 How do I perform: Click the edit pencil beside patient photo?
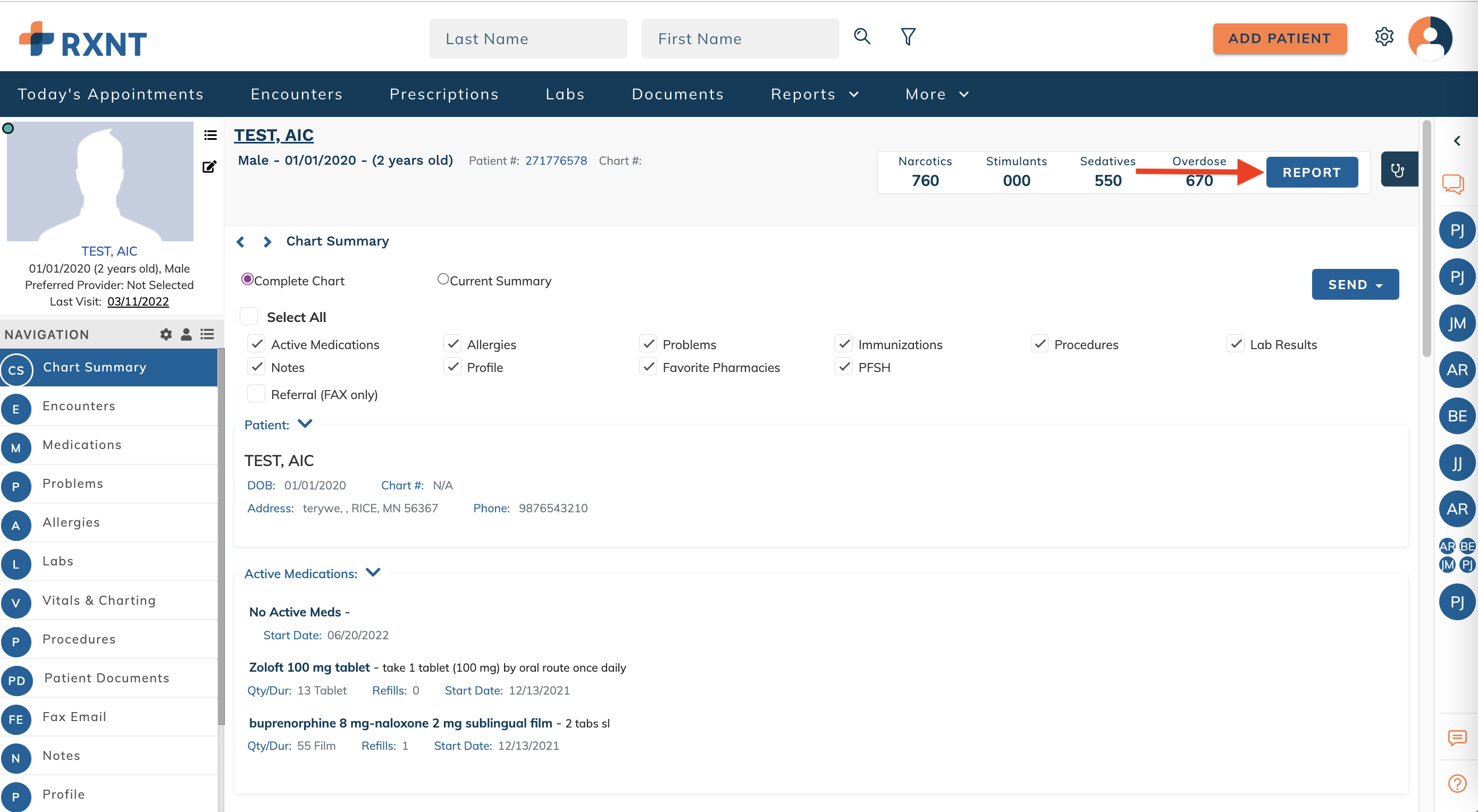coord(209,167)
